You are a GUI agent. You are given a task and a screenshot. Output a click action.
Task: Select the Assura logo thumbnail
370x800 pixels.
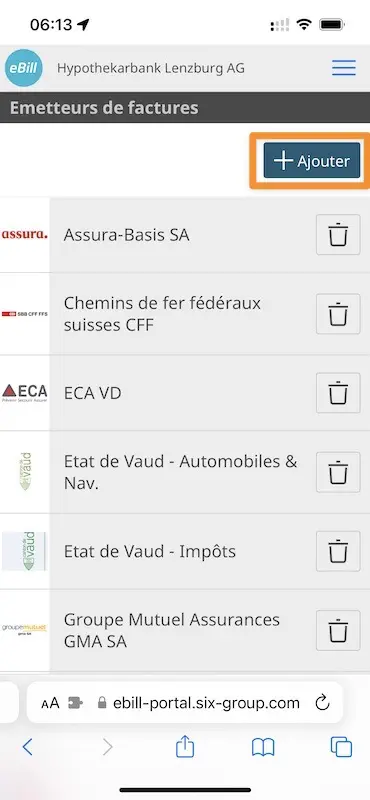[24, 235]
